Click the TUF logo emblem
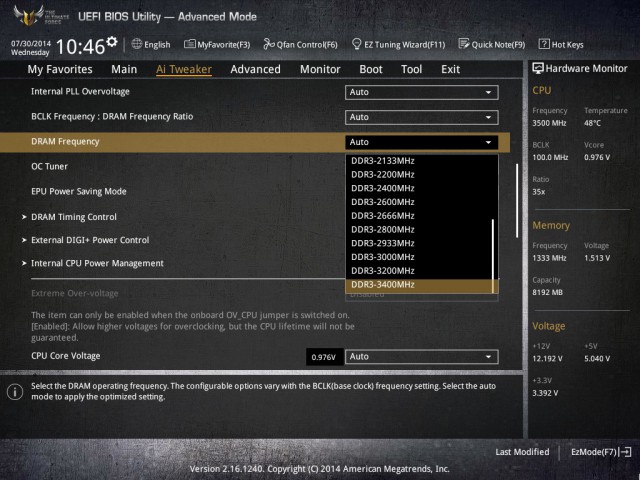This screenshot has height=480, width=640. 28,16
